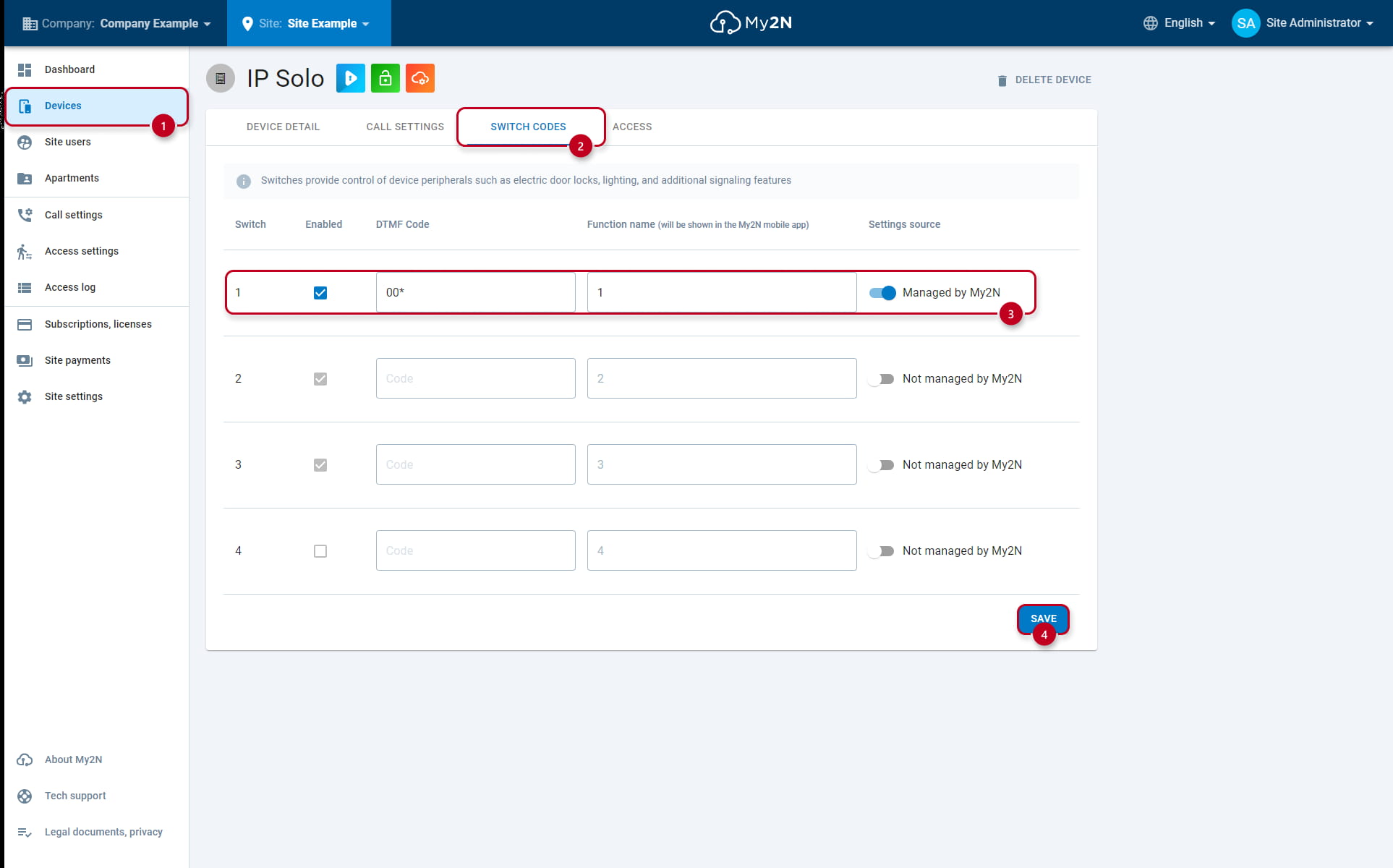Click the Legal documents icon
The width and height of the screenshot is (1393, 868).
(x=25, y=832)
